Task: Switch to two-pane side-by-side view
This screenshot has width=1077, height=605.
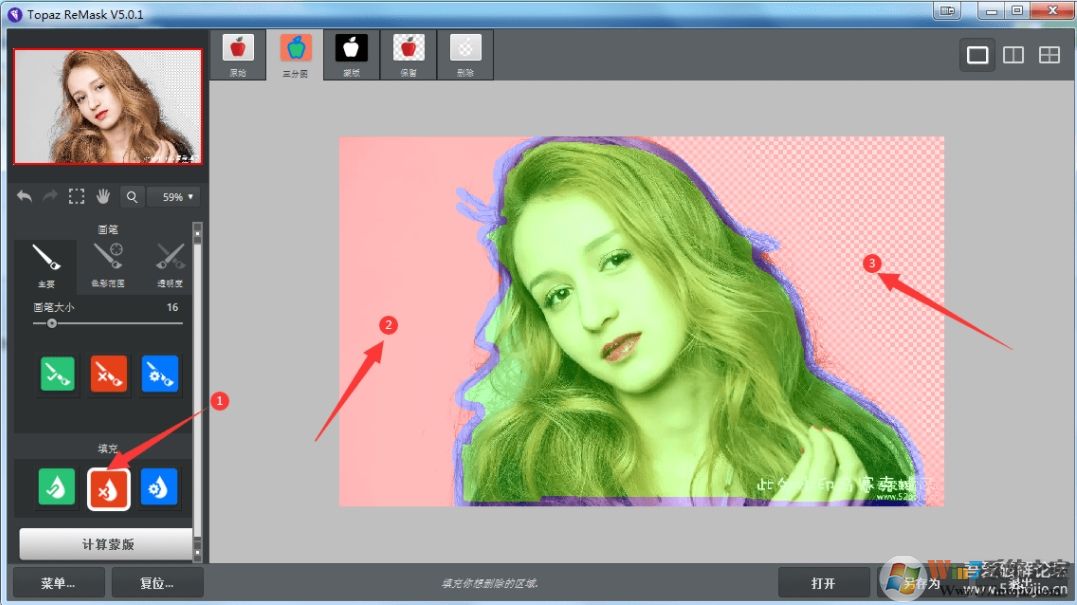Action: coord(1013,55)
